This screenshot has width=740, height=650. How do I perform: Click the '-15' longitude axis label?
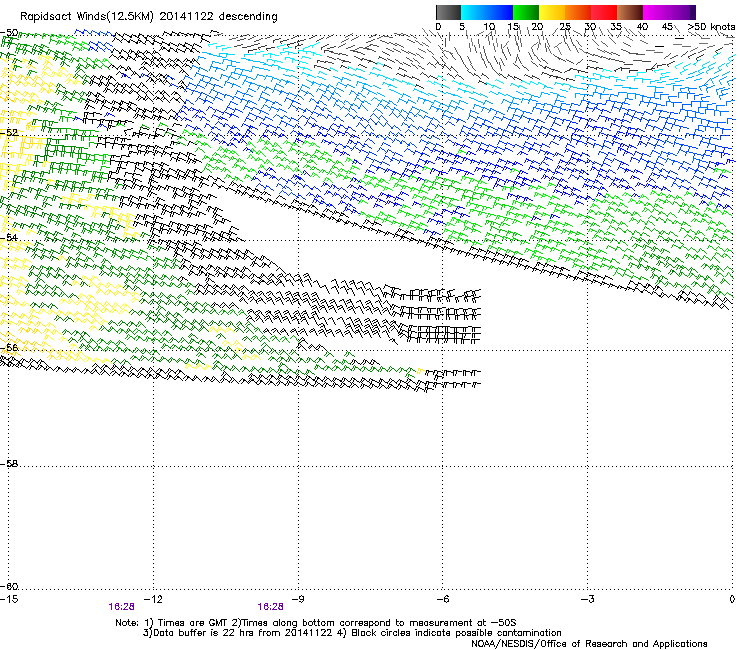[x=9, y=599]
